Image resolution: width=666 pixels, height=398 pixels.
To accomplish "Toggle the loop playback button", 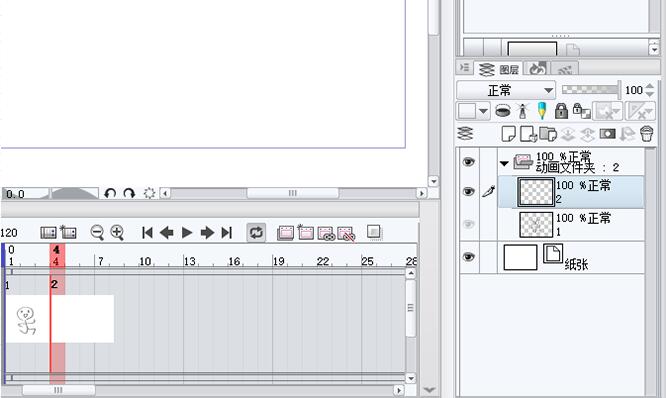I will click(x=256, y=232).
